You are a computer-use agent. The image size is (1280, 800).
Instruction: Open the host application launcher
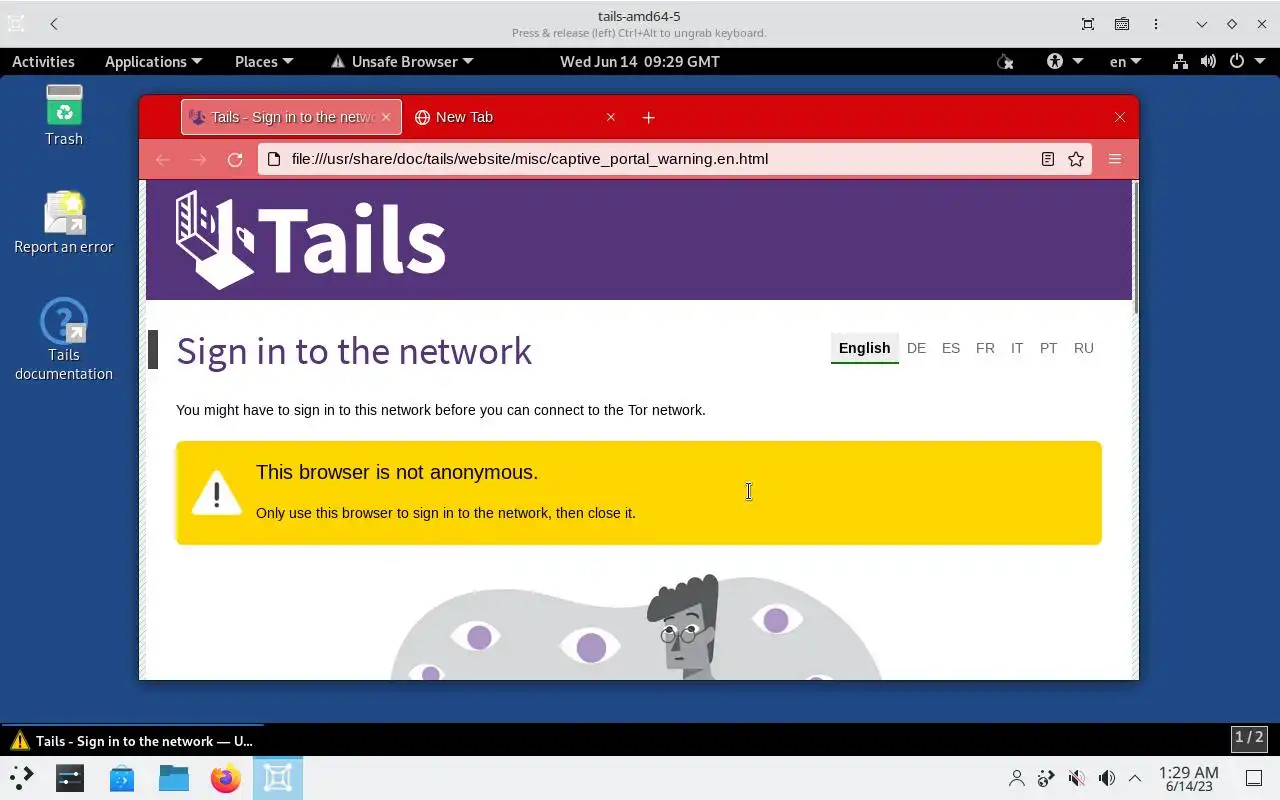click(21, 778)
